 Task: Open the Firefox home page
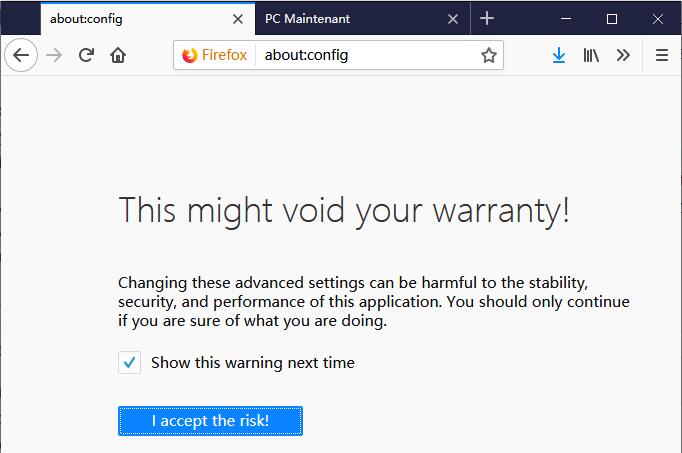click(x=118, y=55)
